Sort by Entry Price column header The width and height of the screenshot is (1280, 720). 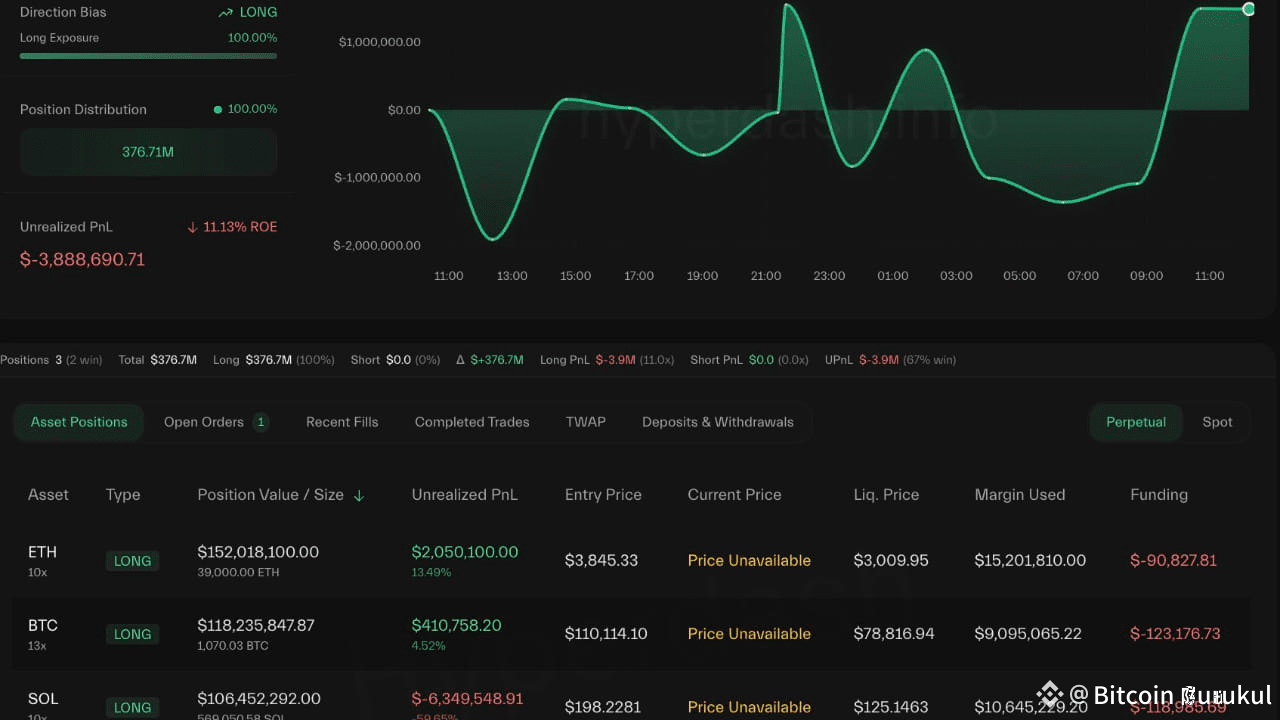point(603,495)
